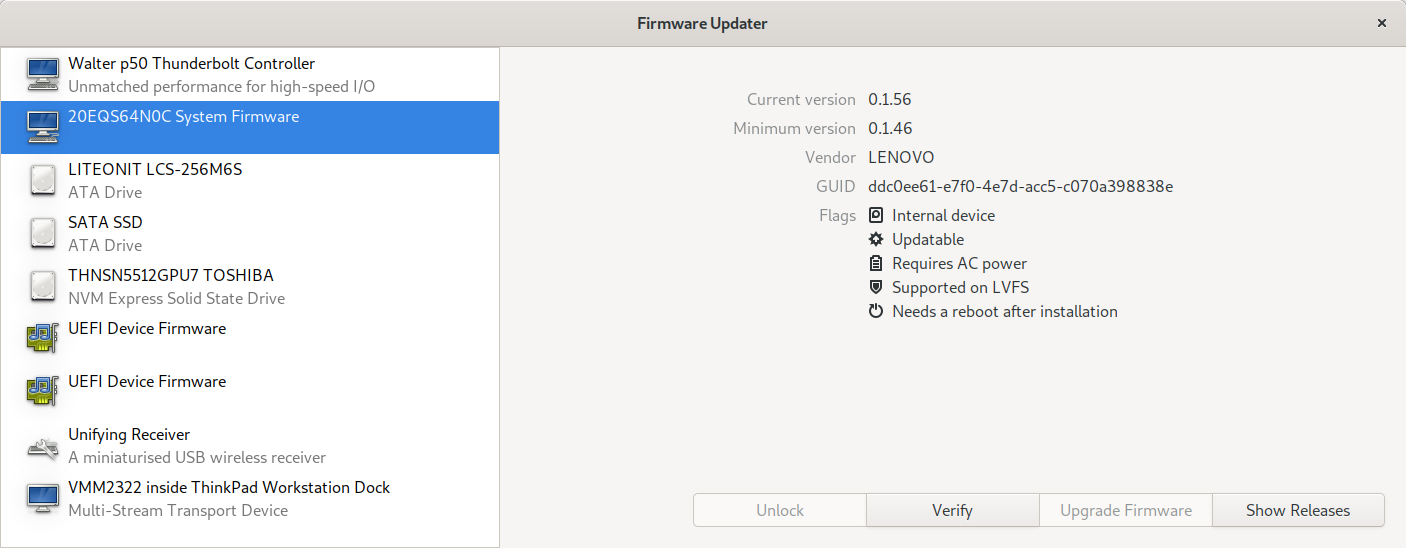Click the GUID value text
The image size is (1406, 548).
tap(1020, 186)
